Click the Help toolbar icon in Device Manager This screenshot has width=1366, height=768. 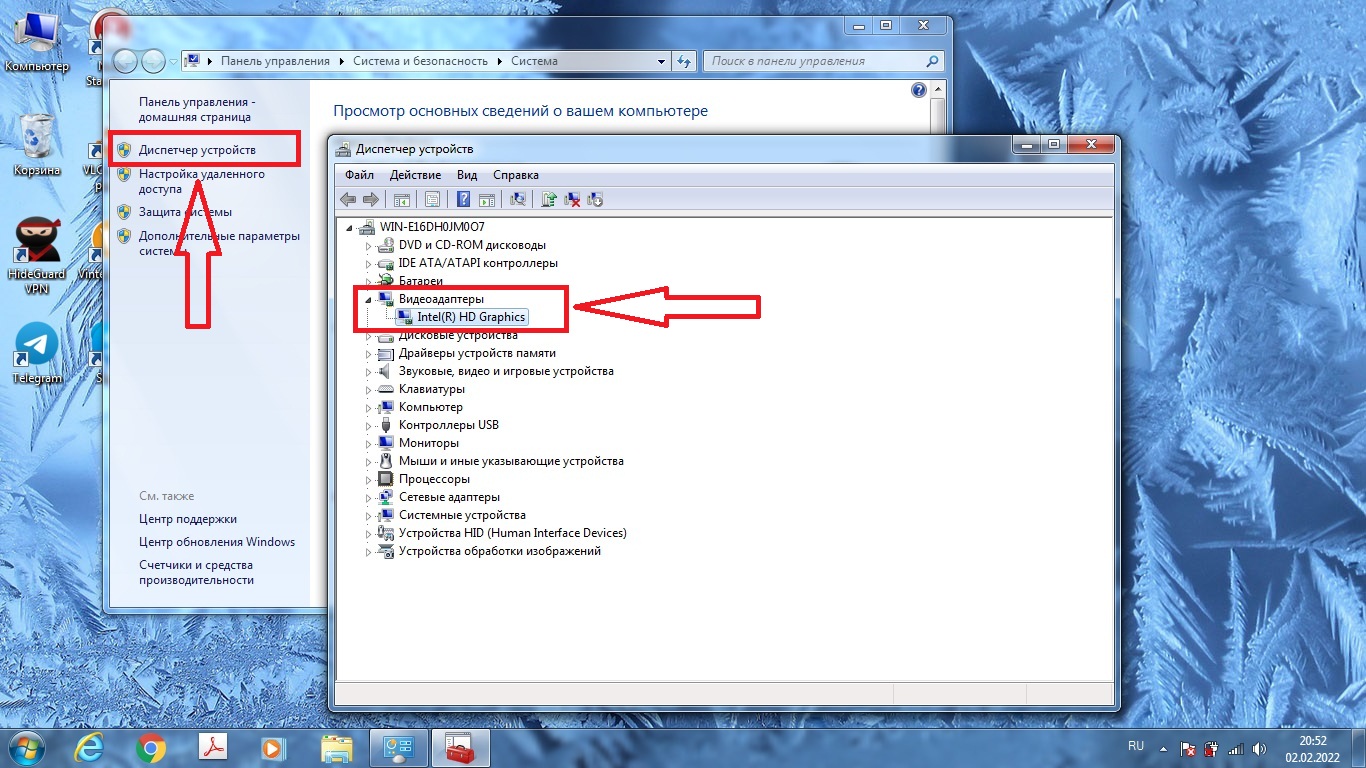click(464, 199)
